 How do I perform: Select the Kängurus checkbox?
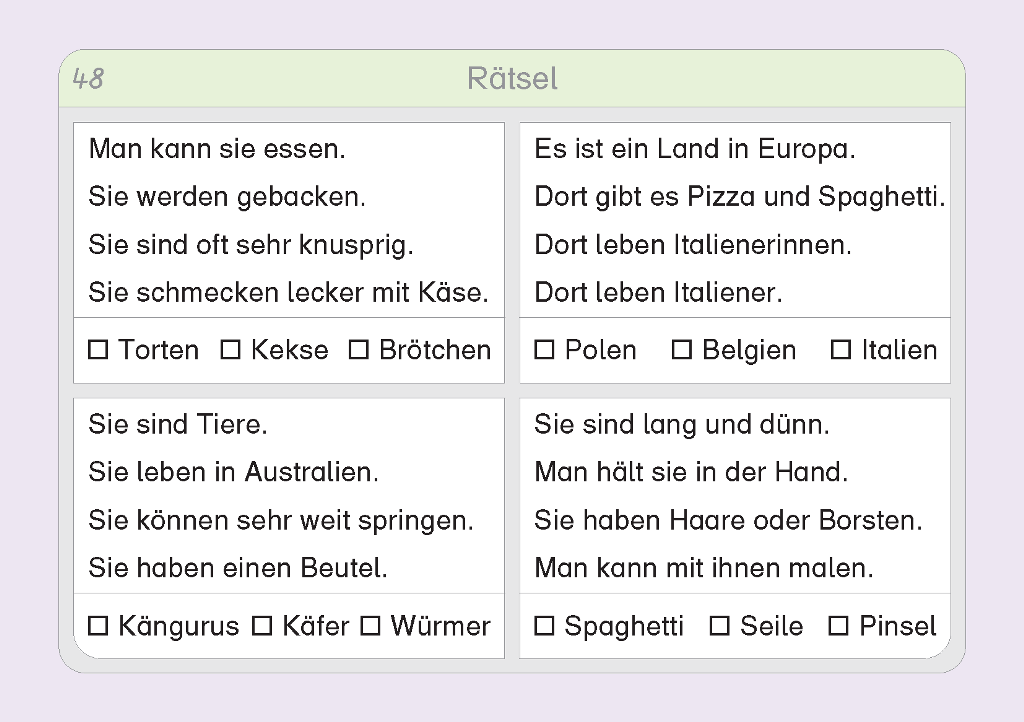[98, 626]
